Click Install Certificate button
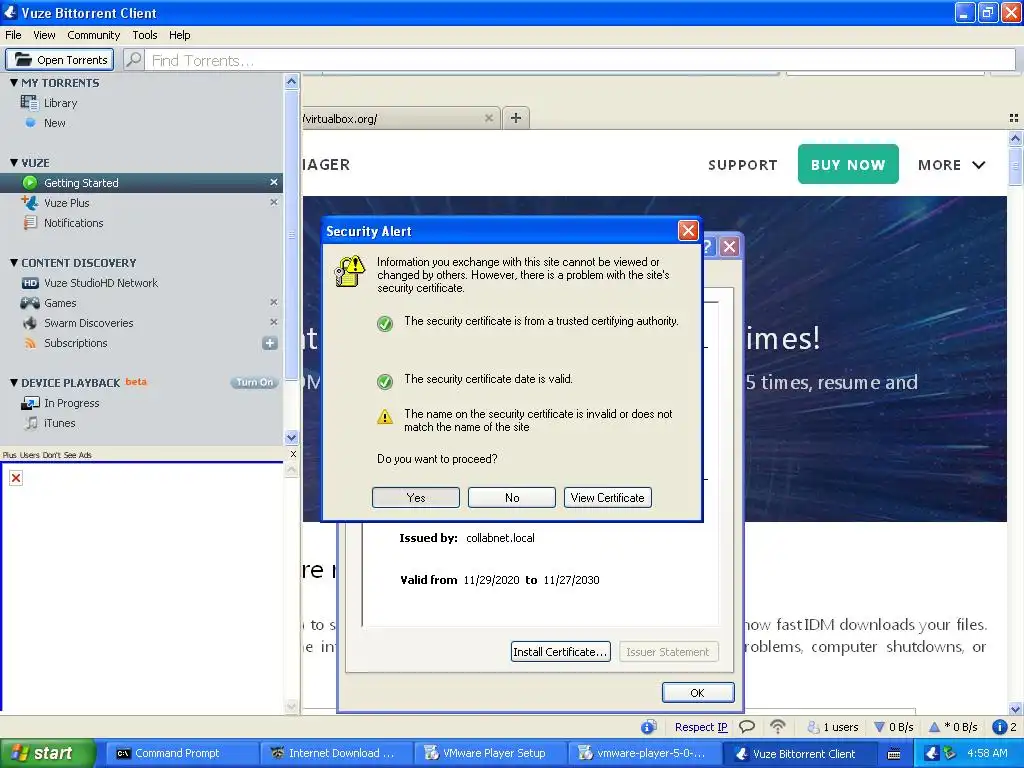1024x768 pixels. coord(560,652)
